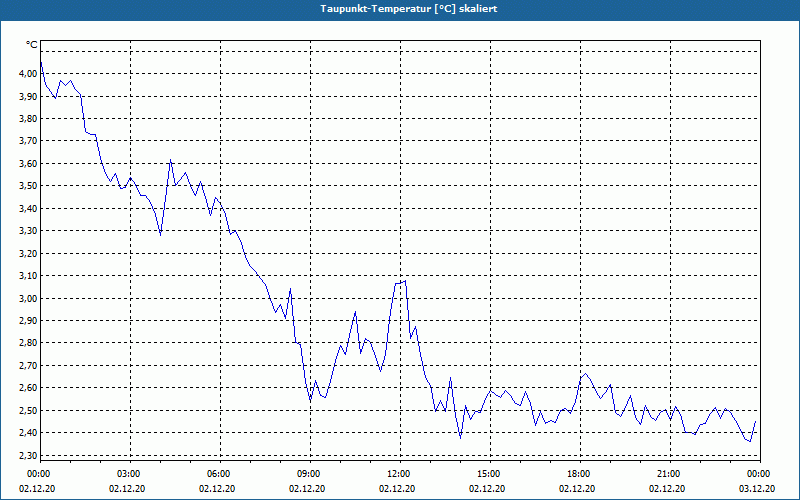Select the 2,50 y-axis label
Viewport: 800px width, 500px height.
tap(28, 411)
